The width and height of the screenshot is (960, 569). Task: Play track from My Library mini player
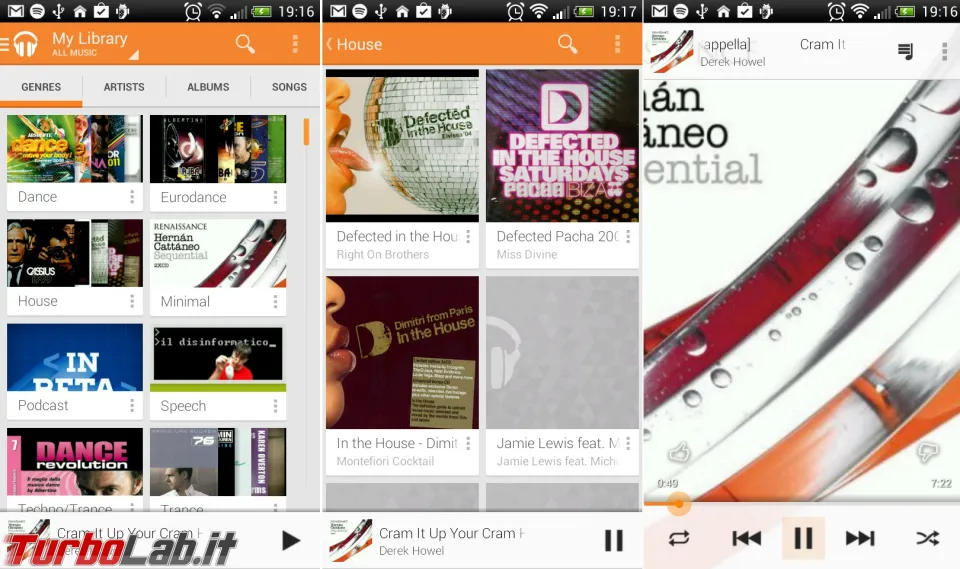click(x=291, y=540)
